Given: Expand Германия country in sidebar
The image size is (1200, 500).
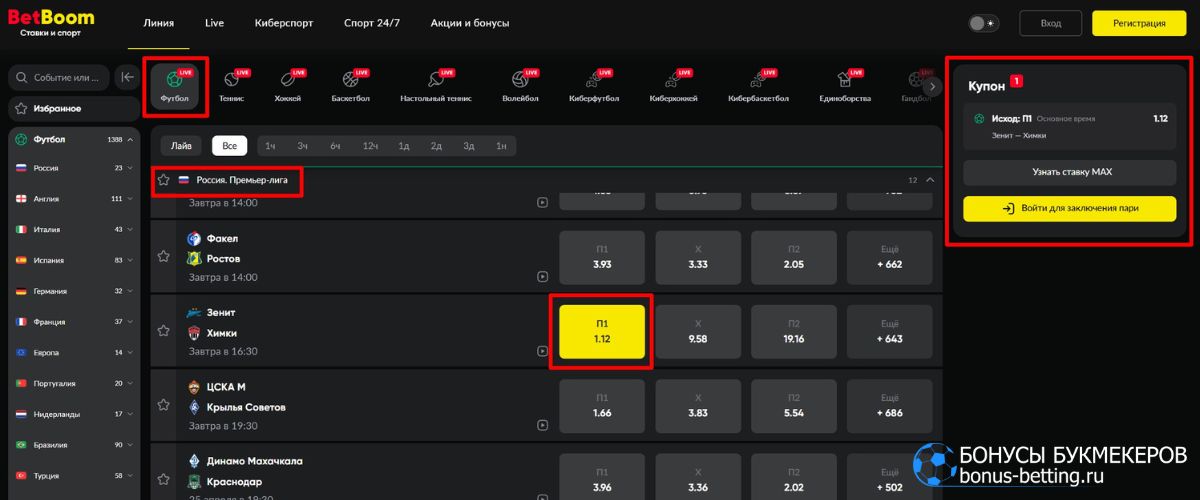Looking at the screenshot, I should (x=74, y=291).
